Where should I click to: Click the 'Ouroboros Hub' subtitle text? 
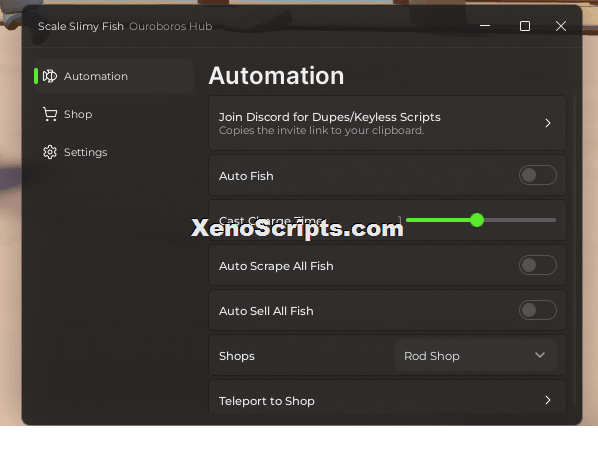[170, 26]
